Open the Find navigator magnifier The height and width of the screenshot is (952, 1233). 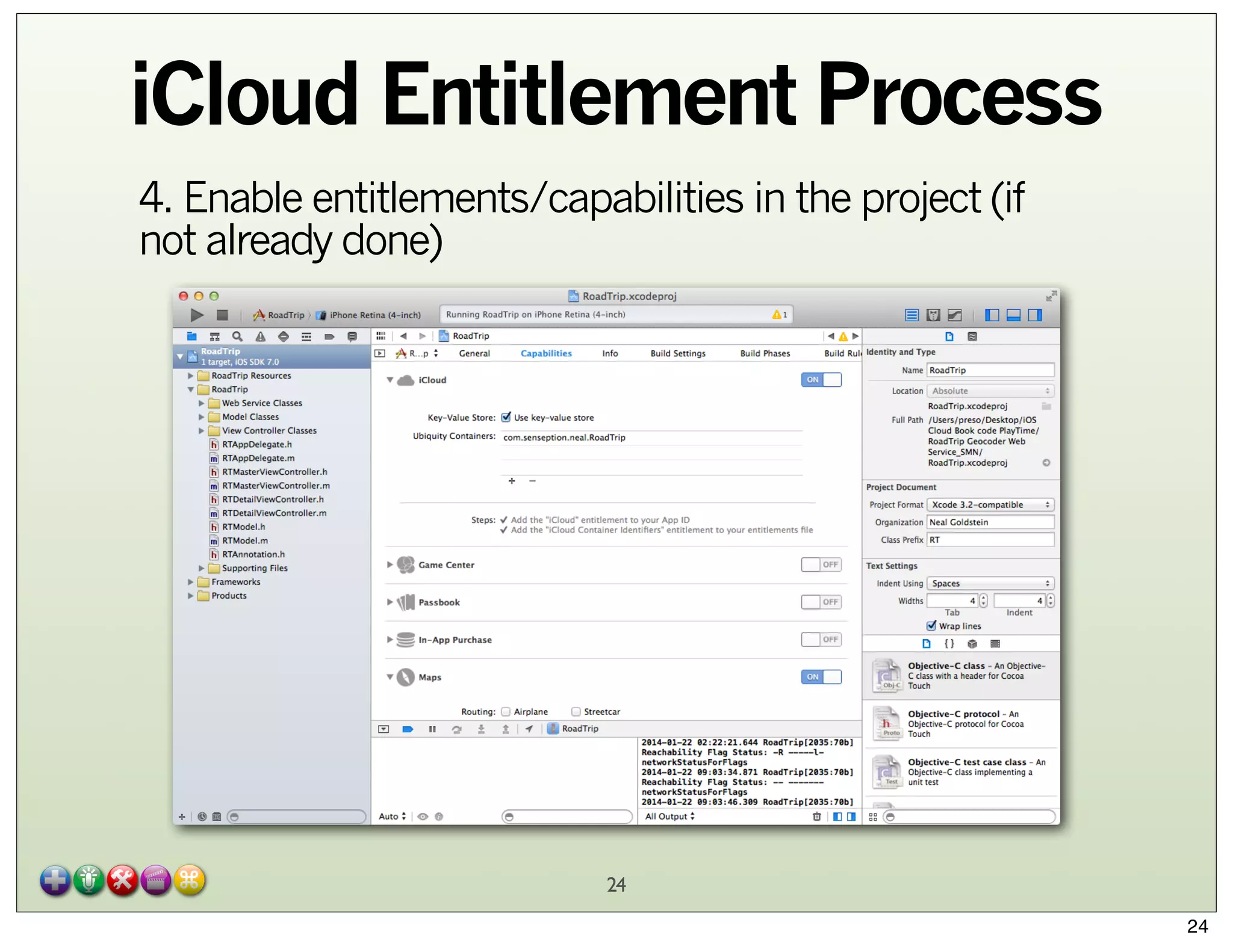pyautogui.click(x=237, y=336)
